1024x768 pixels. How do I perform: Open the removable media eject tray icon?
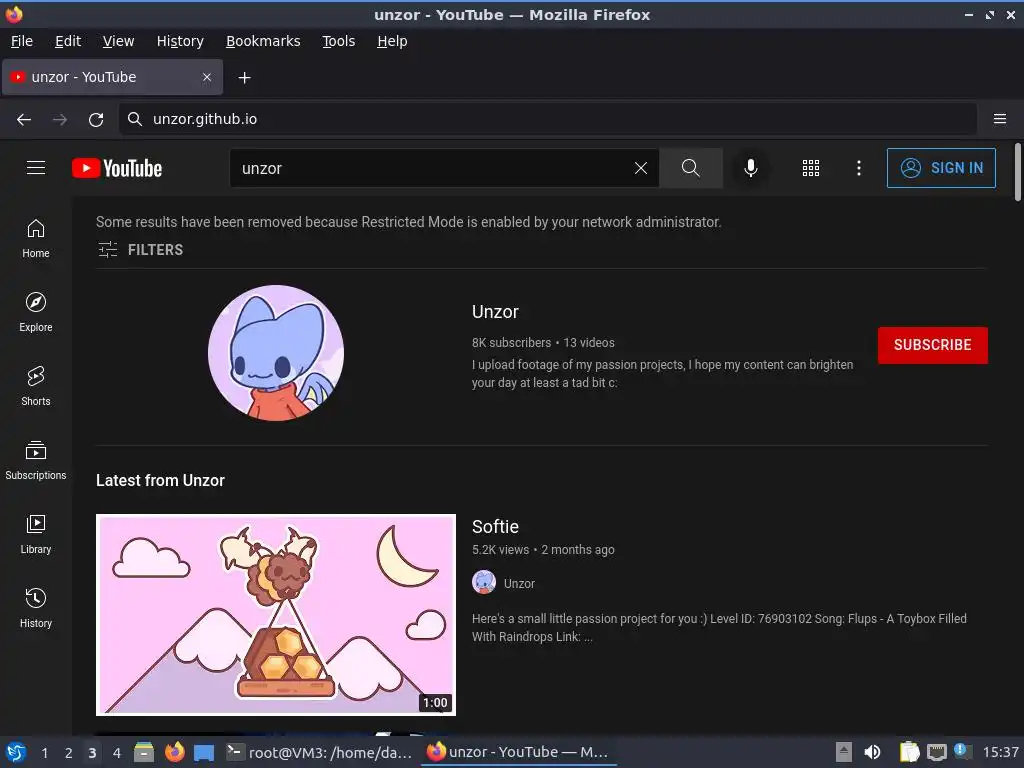click(x=844, y=752)
